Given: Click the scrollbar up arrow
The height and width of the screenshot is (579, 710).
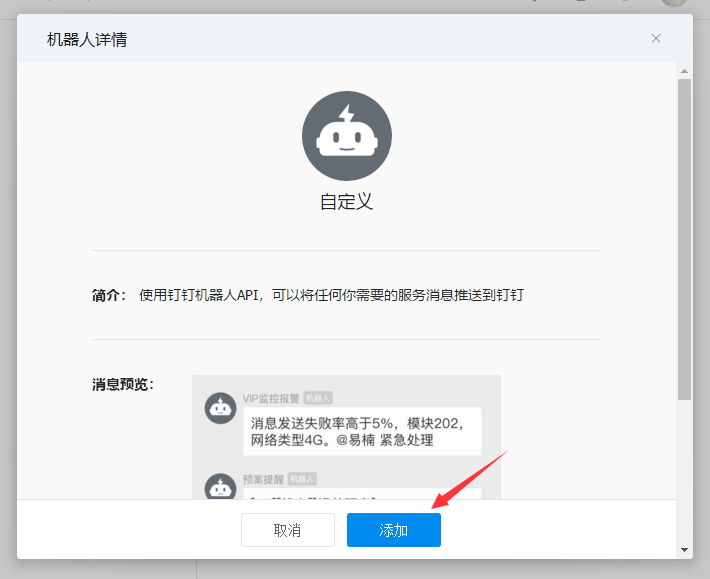Looking at the screenshot, I should coord(684,71).
